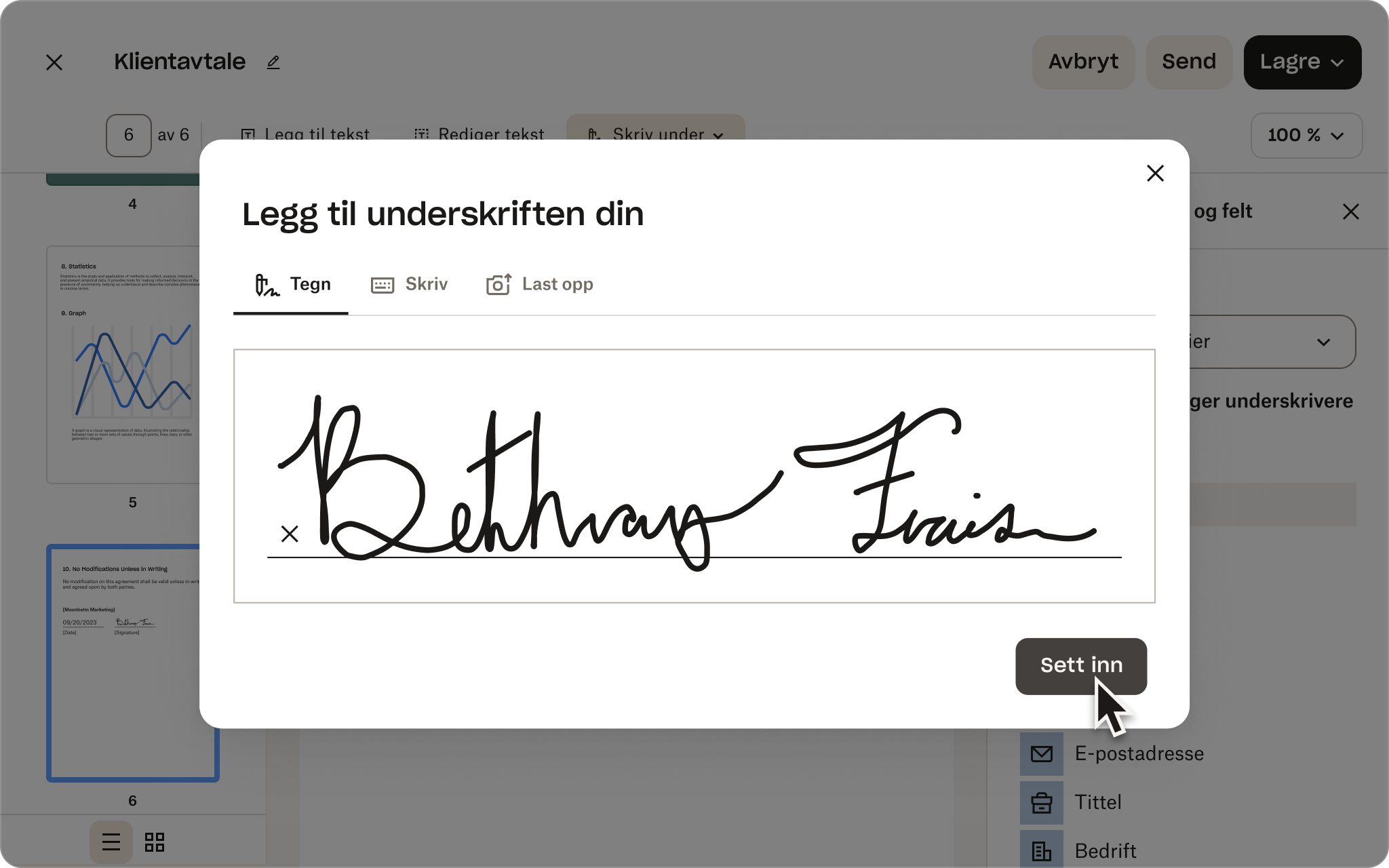Select the Skriv (Type) signature tab
Viewport: 1389px width, 868px height.
click(x=409, y=284)
